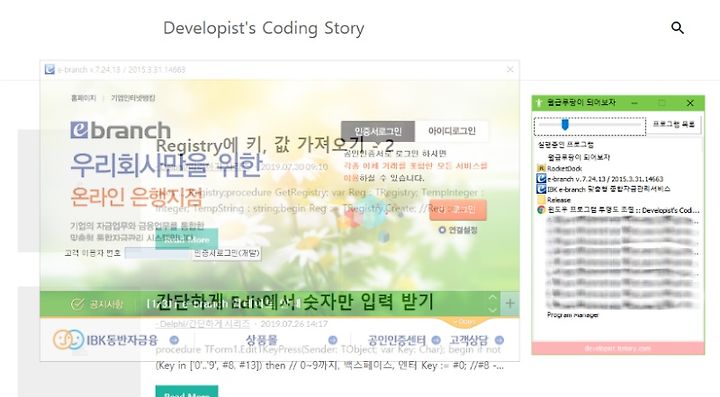Focus the 고객 이용자 번호 input field
This screenshot has width=720, height=397.
(x=158, y=253)
